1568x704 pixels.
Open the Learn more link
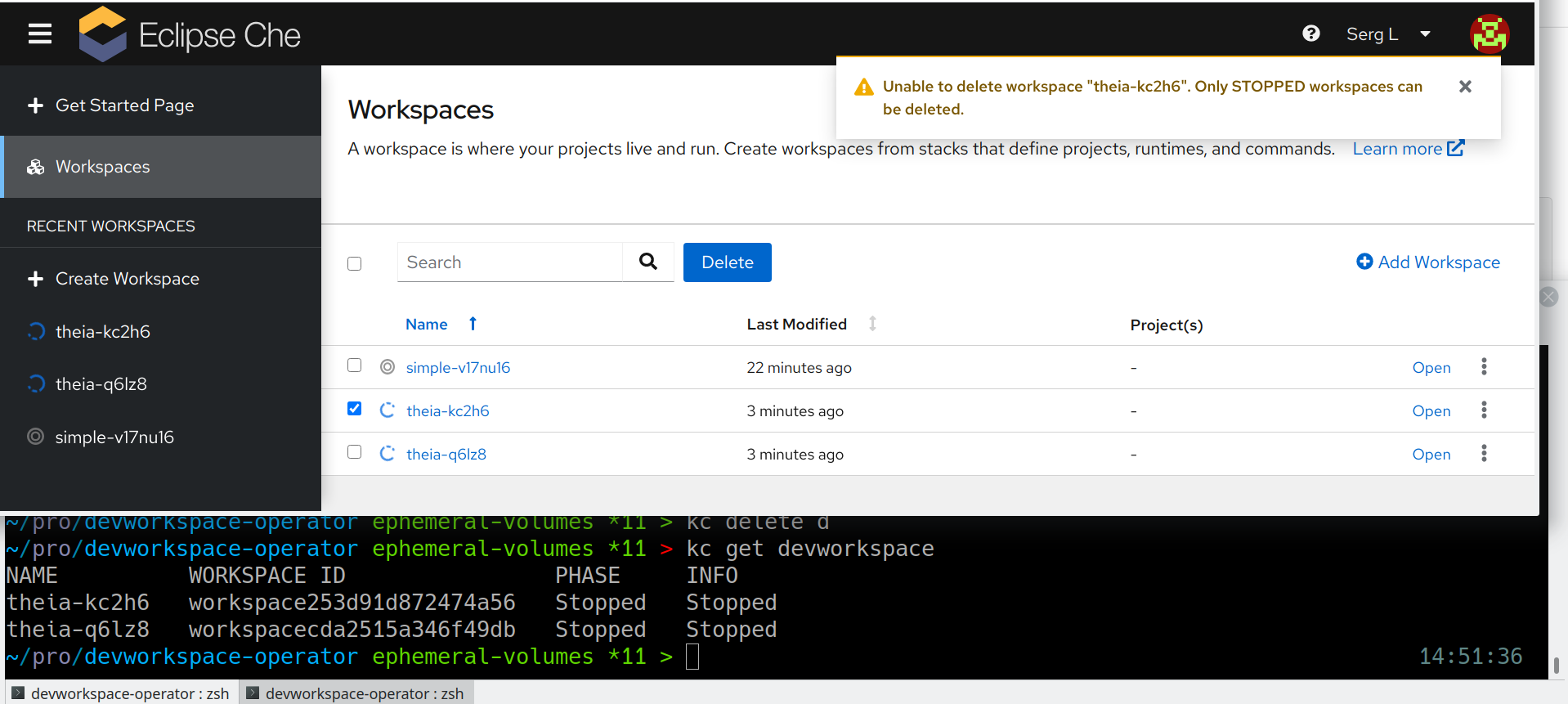pos(1408,149)
